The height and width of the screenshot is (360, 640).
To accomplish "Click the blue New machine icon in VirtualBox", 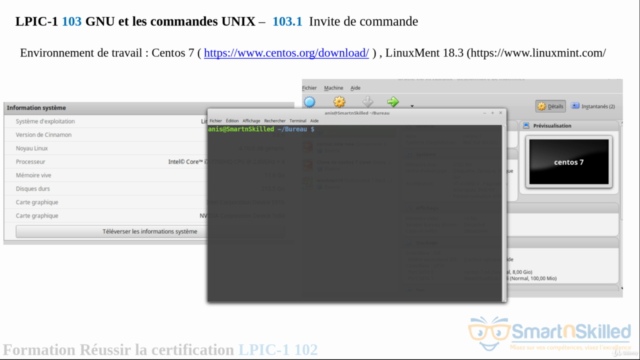I will (310, 102).
